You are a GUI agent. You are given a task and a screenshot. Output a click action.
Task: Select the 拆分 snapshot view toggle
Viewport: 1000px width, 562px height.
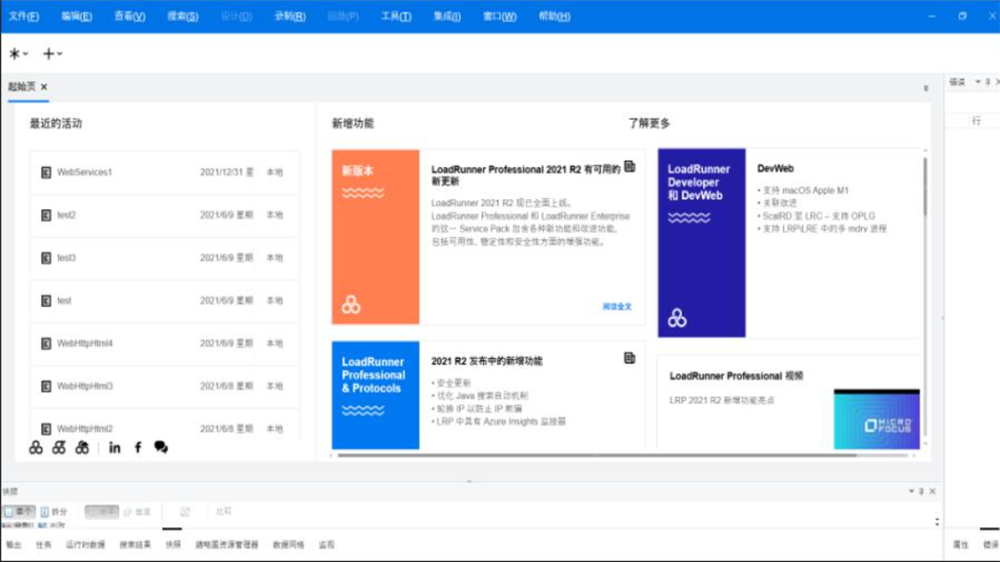(54, 512)
